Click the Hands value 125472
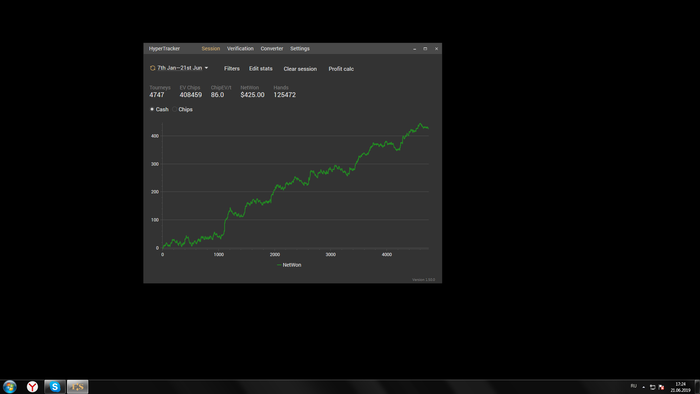The width and height of the screenshot is (700, 394). click(284, 95)
